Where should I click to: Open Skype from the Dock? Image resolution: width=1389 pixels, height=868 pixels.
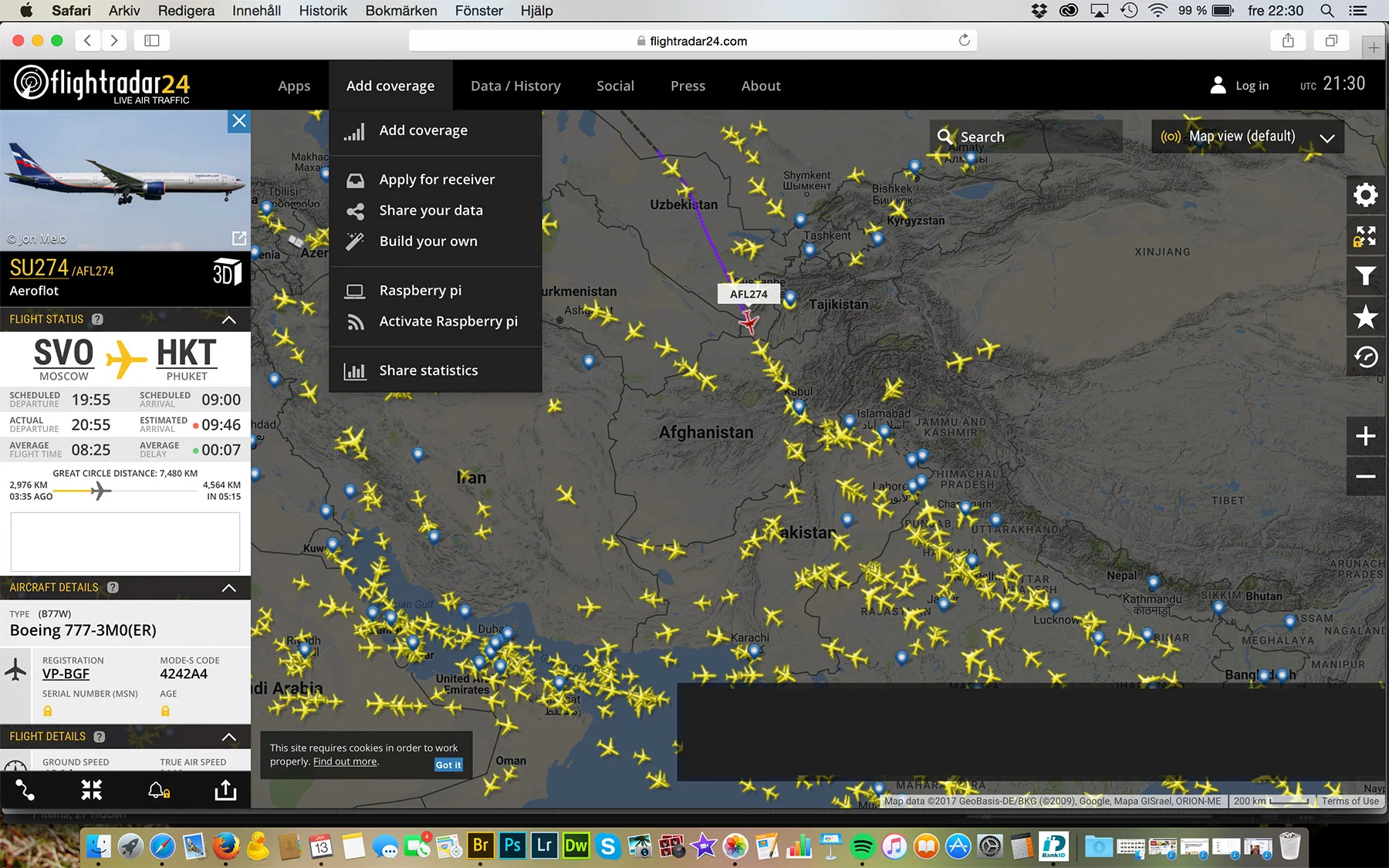click(x=608, y=846)
